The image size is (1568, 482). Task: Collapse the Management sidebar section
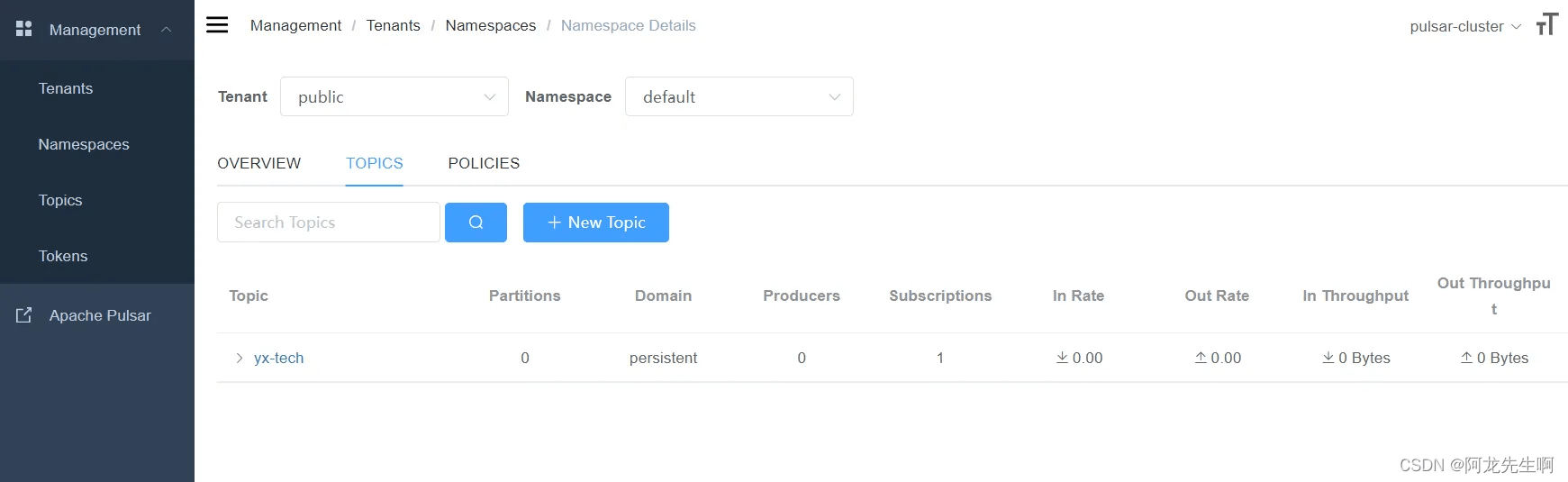(x=166, y=30)
